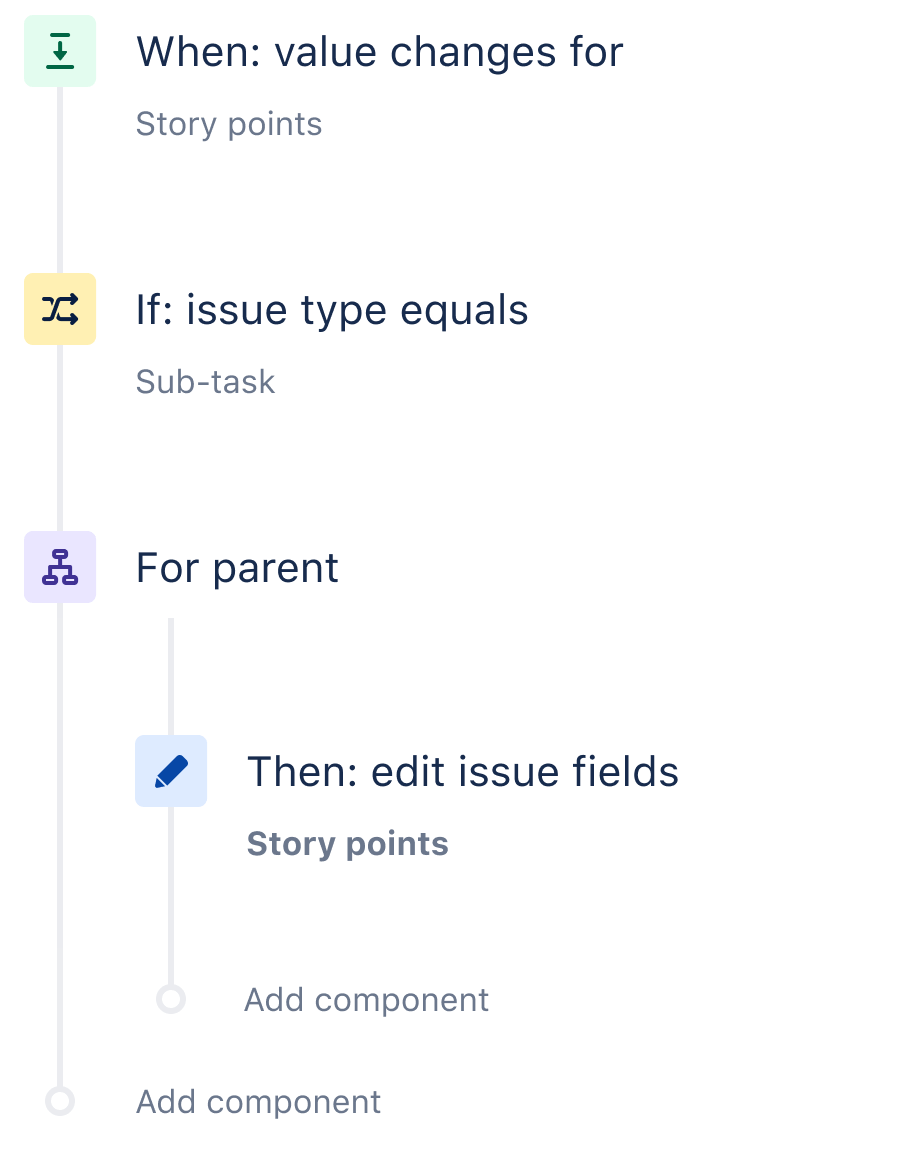Screen dimensions: 900x1152
Task: Select the Sub-task value under the condition
Action: pos(205,381)
